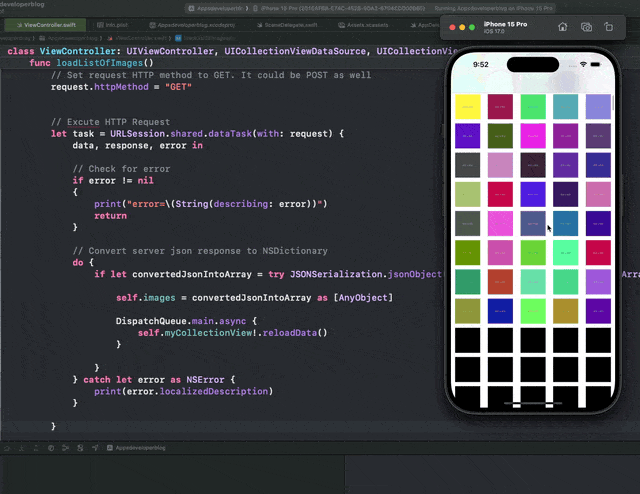Click "DispatchQueue" in the code
The height and width of the screenshot is (494, 640).
point(151,321)
